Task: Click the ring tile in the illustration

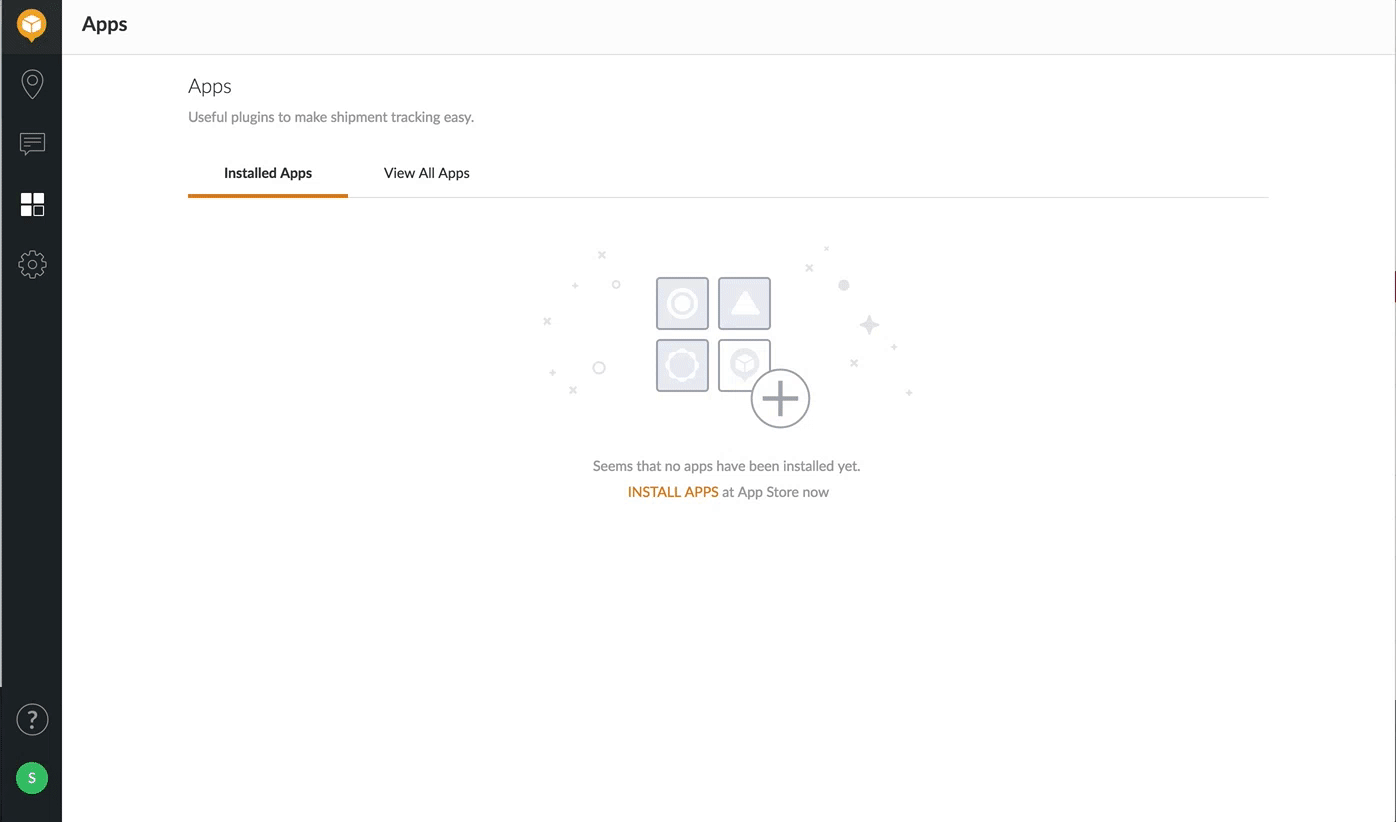Action: coord(682,303)
